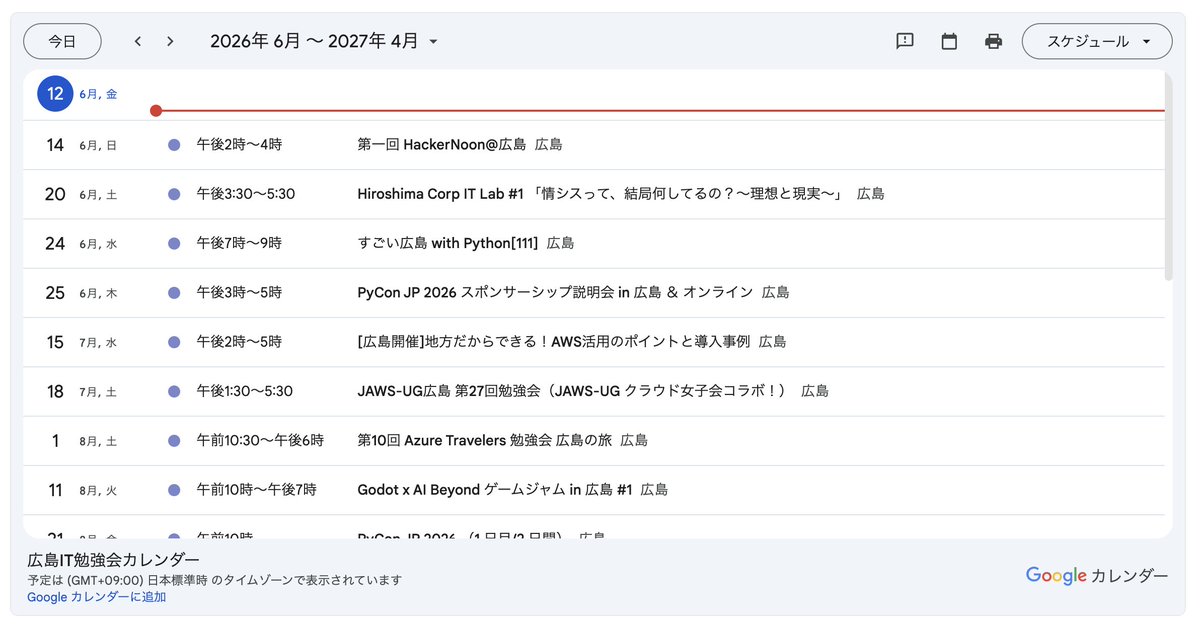Open the スケジュール view dropdown
This screenshot has width=1200, height=627.
1097,41
